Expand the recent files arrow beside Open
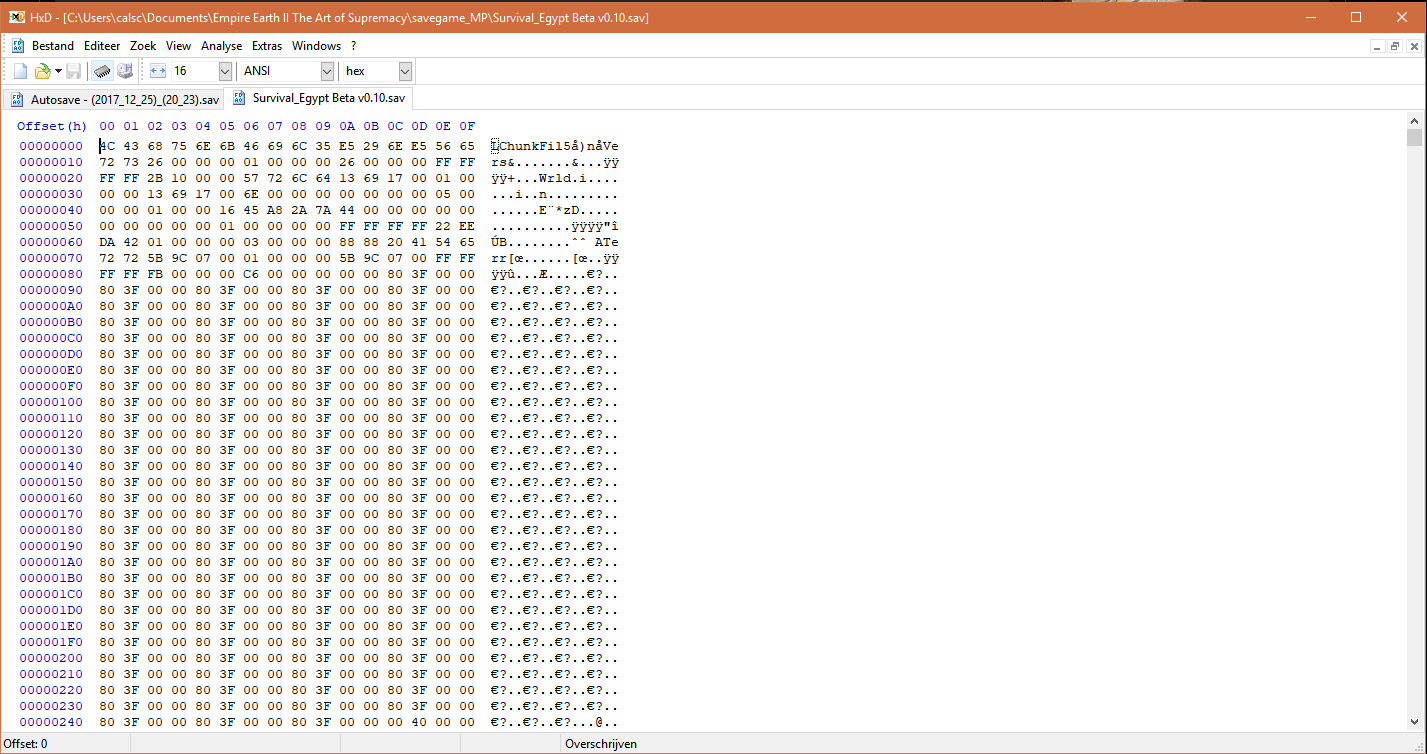Screen dimensions: 1427x754 point(58,71)
